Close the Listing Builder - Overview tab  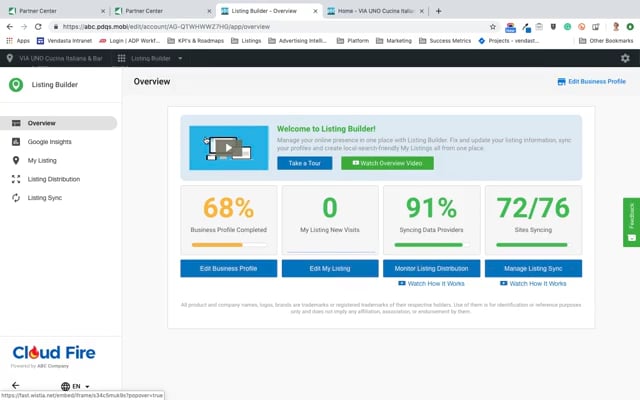coord(315,11)
